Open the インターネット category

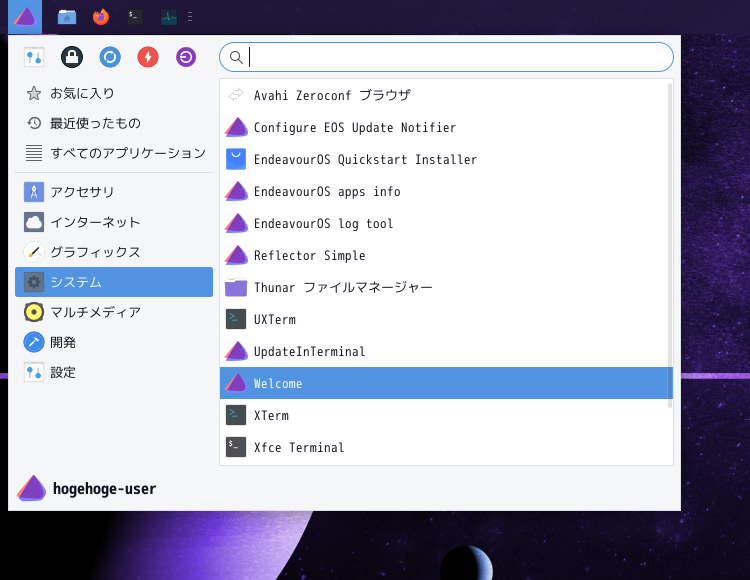[114, 222]
